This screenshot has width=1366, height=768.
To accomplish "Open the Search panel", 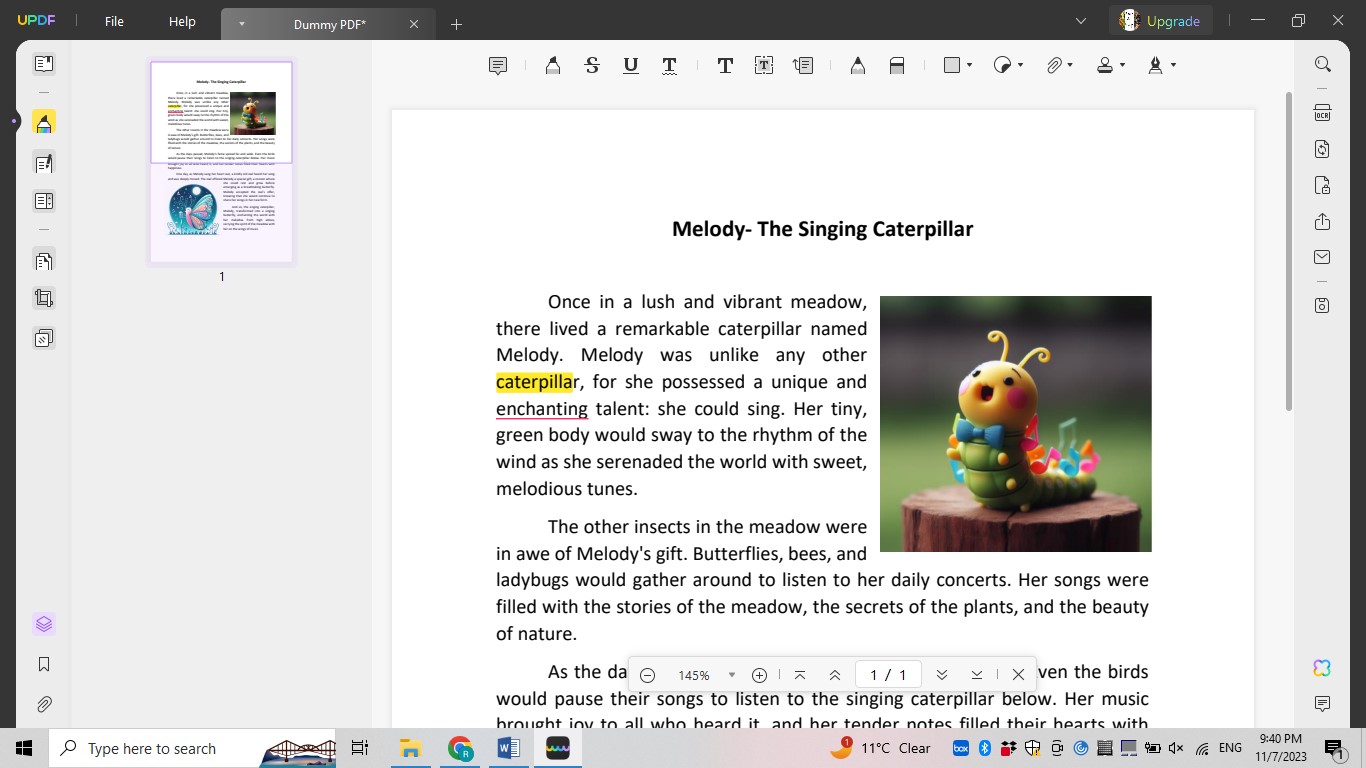I will pos(1322,64).
